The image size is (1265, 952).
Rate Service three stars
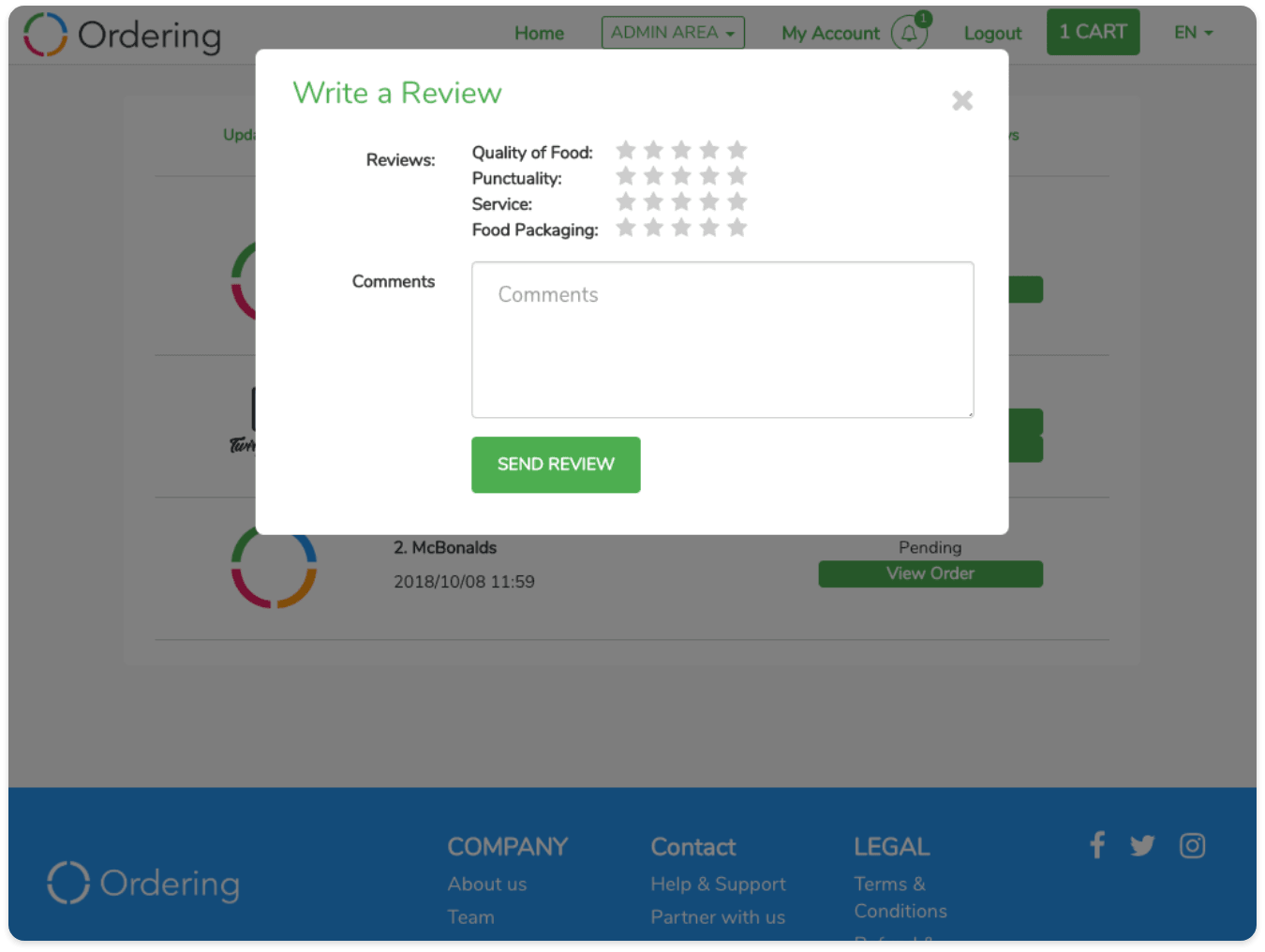tap(681, 201)
